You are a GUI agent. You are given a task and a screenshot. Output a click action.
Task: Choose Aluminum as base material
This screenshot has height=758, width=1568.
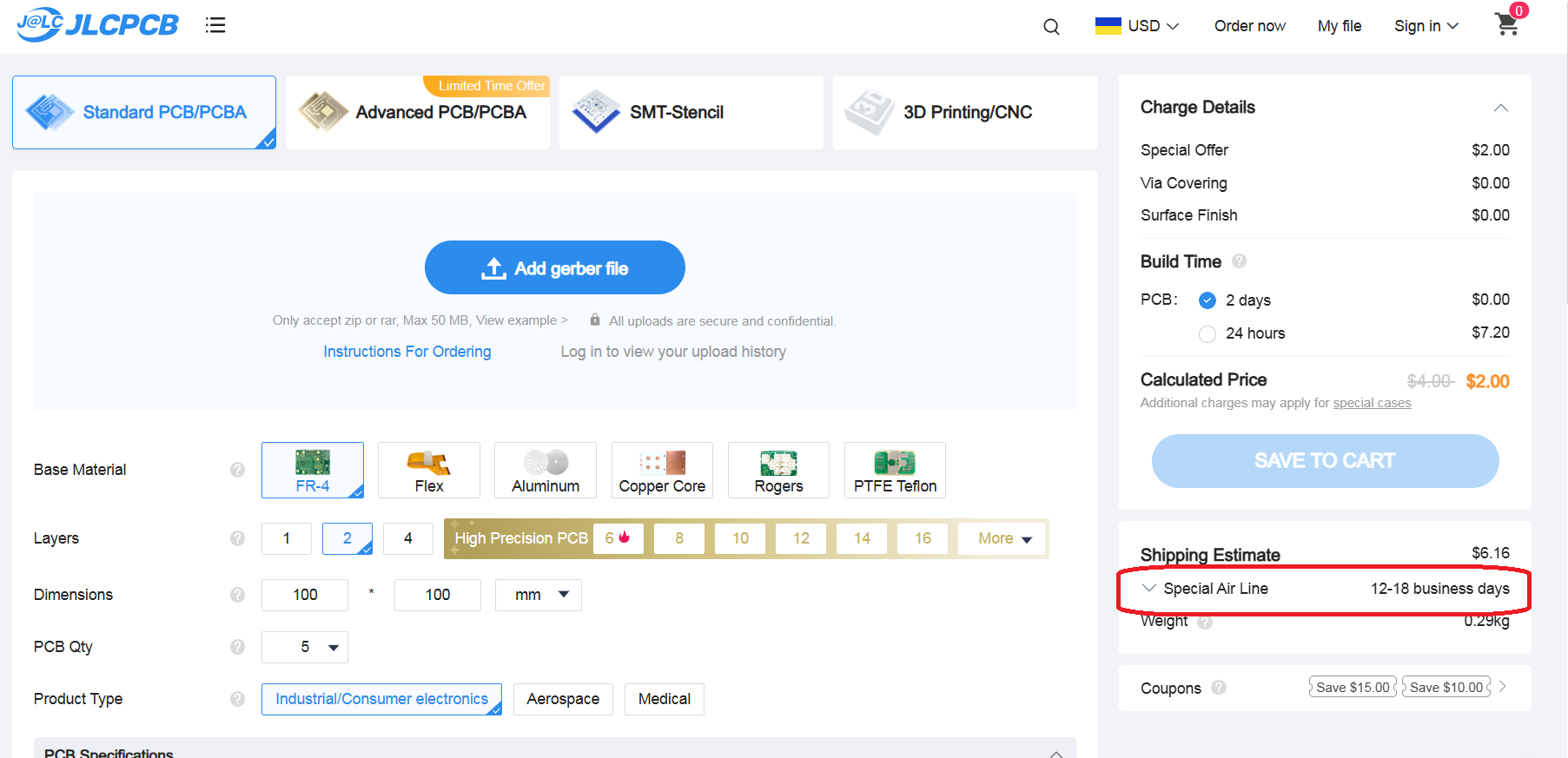coord(546,470)
